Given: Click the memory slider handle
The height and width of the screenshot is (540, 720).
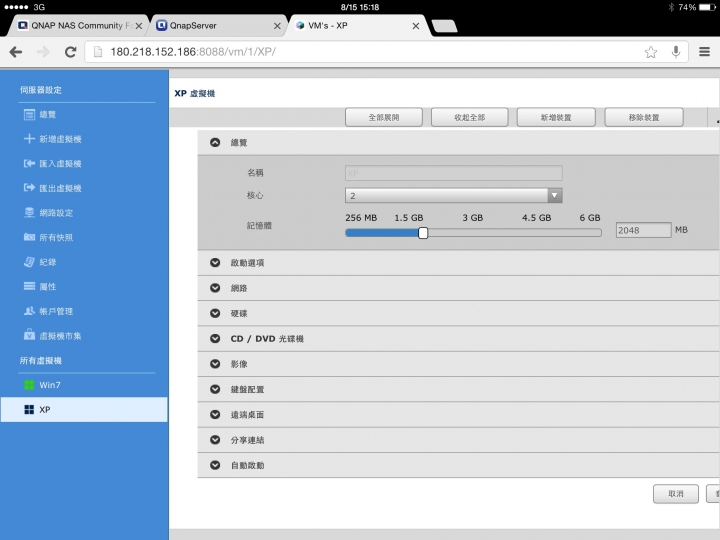Looking at the screenshot, I should (423, 233).
